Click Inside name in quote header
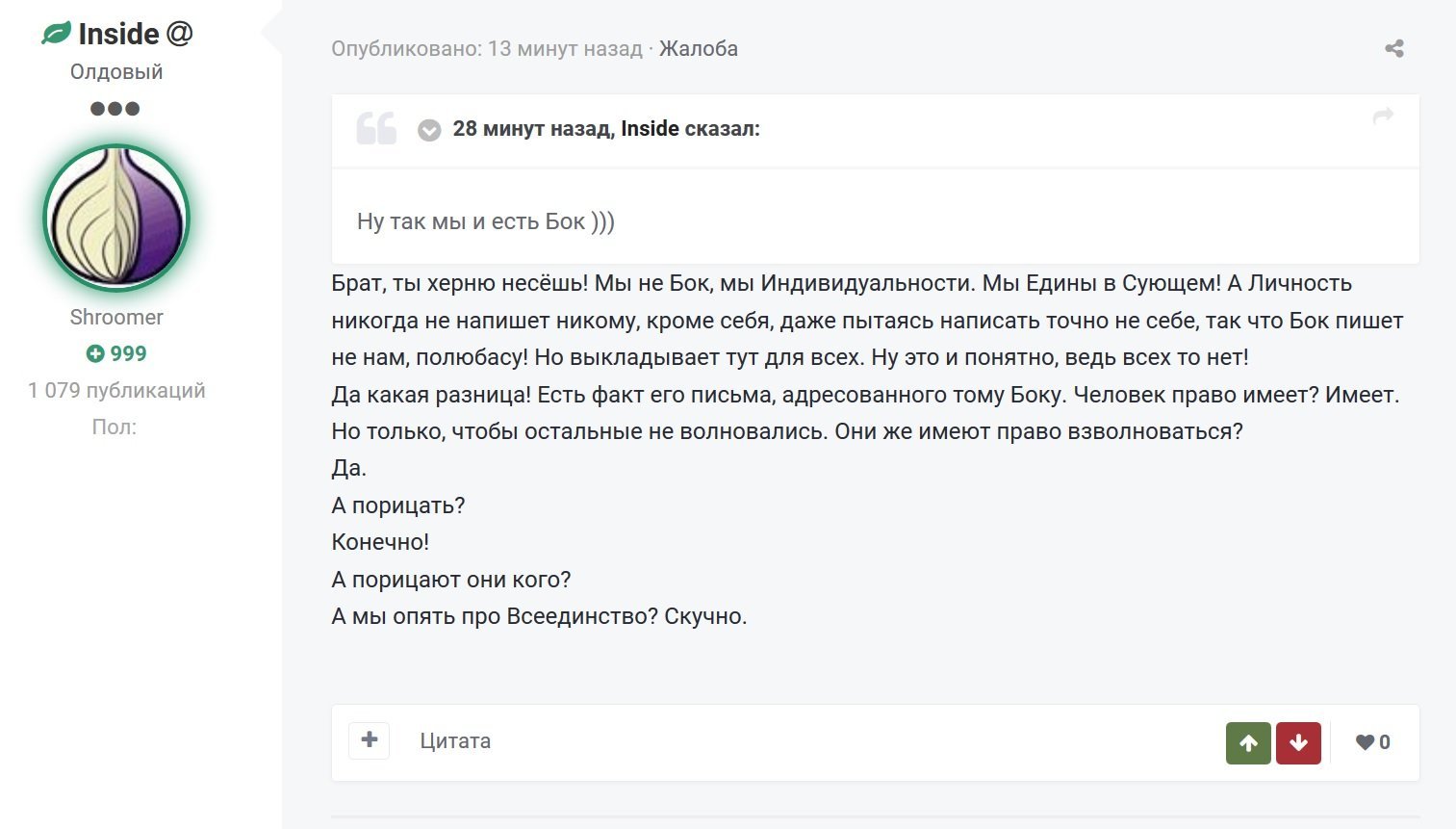 (x=651, y=128)
